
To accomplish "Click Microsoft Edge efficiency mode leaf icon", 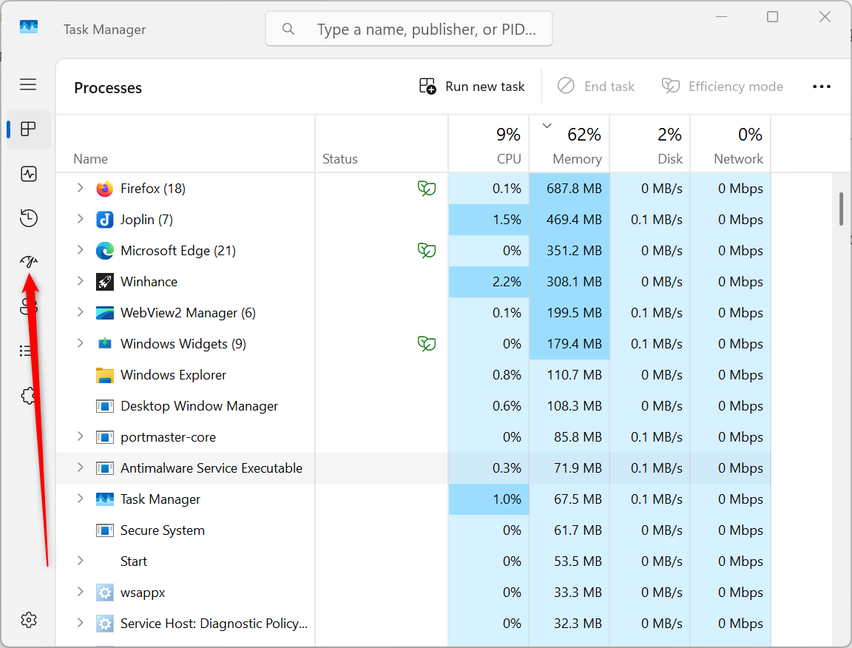I will (427, 250).
